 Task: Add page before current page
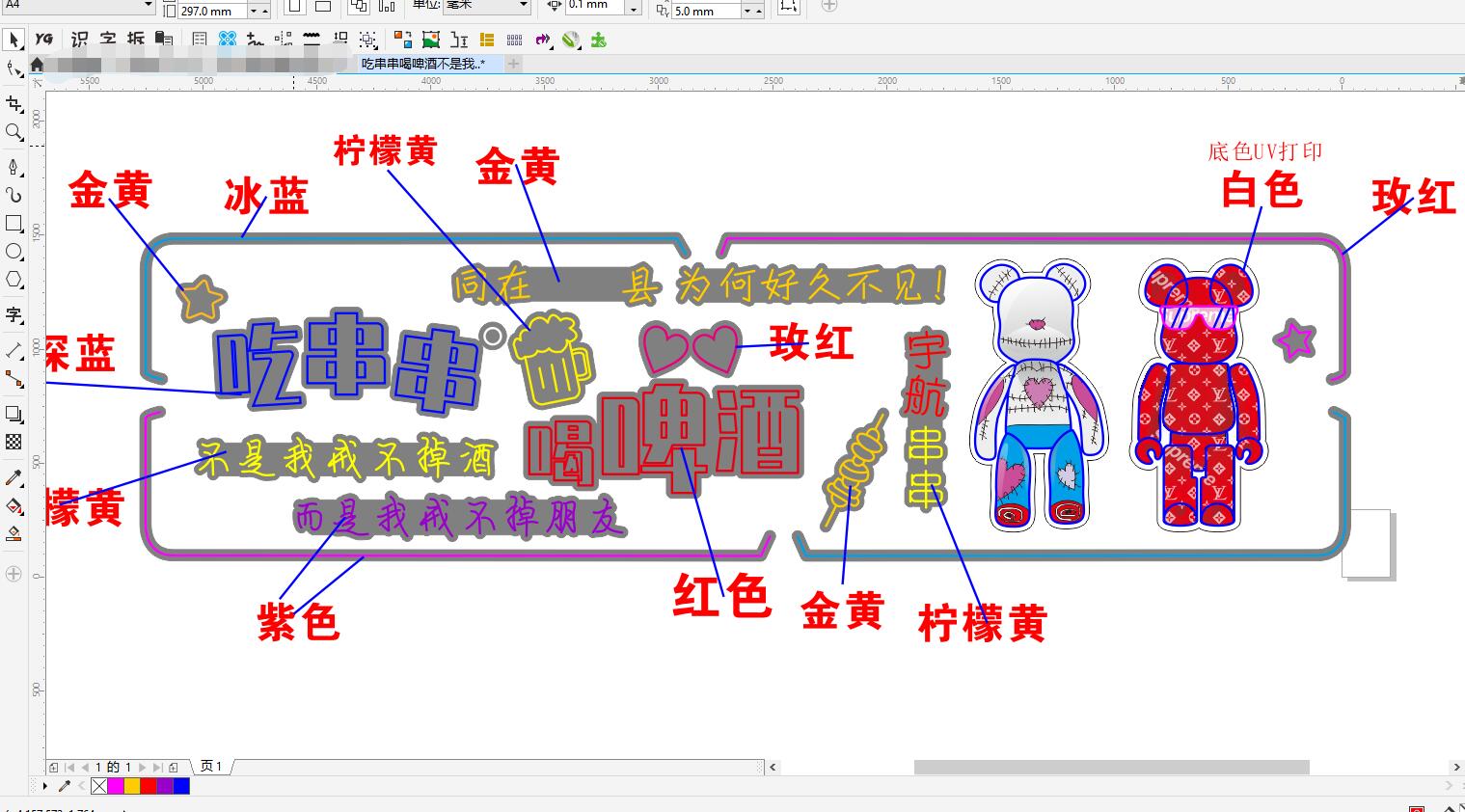tap(54, 768)
